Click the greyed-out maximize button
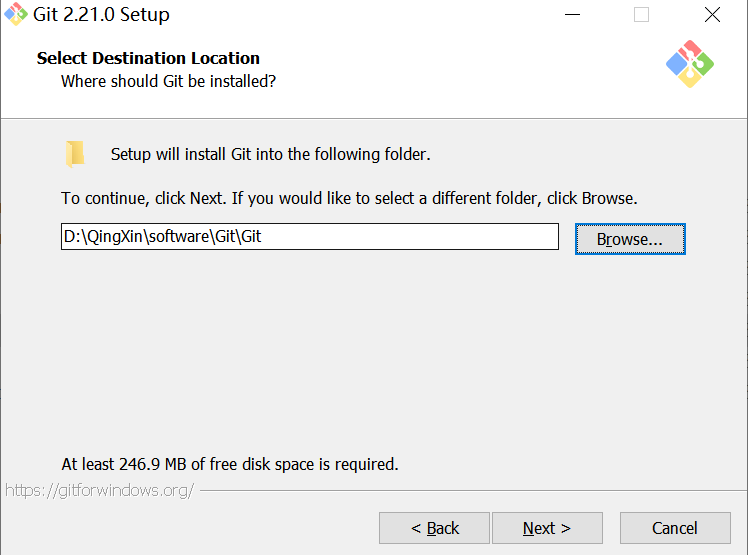The height and width of the screenshot is (555, 748). point(642,15)
